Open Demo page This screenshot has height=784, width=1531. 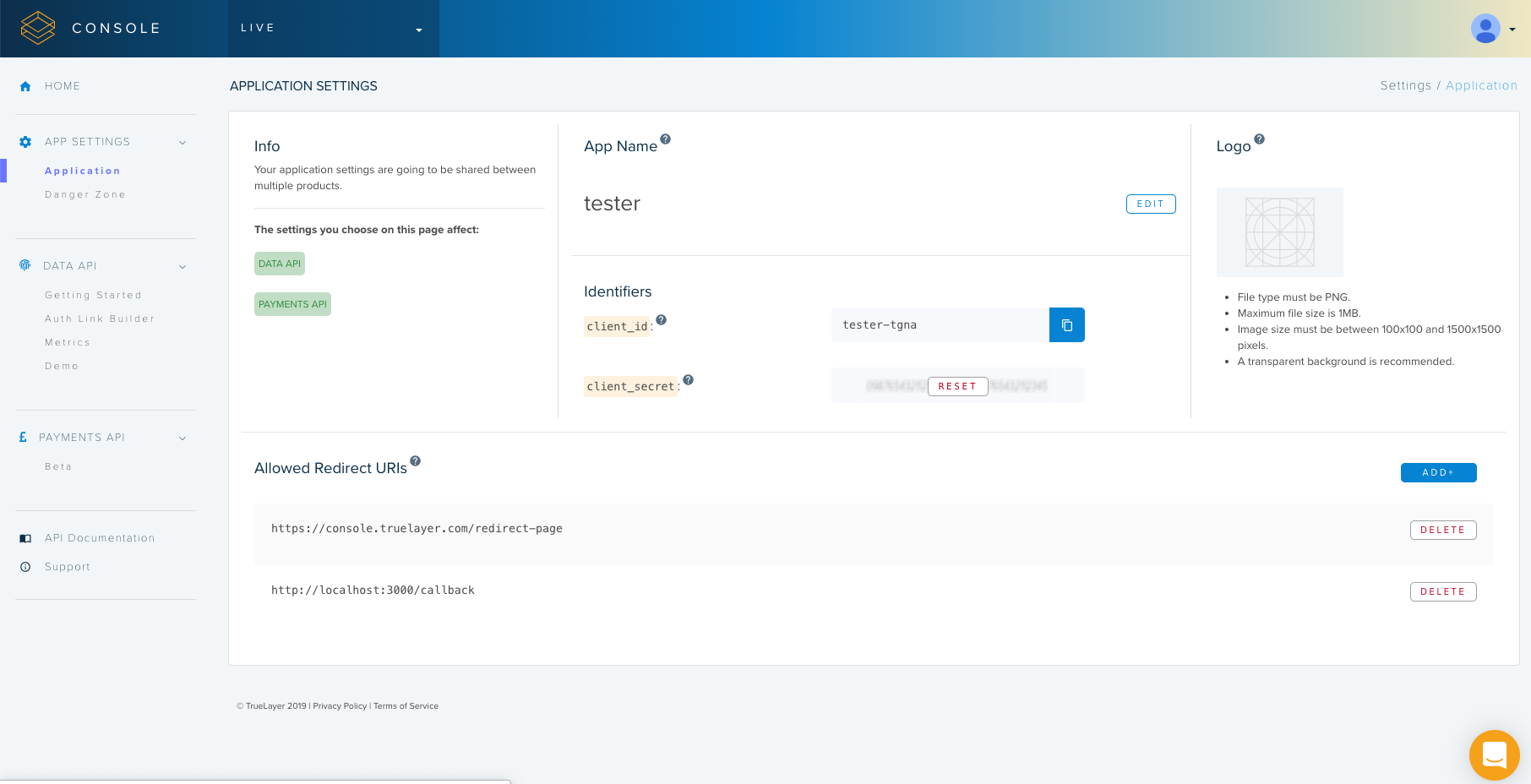[62, 366]
